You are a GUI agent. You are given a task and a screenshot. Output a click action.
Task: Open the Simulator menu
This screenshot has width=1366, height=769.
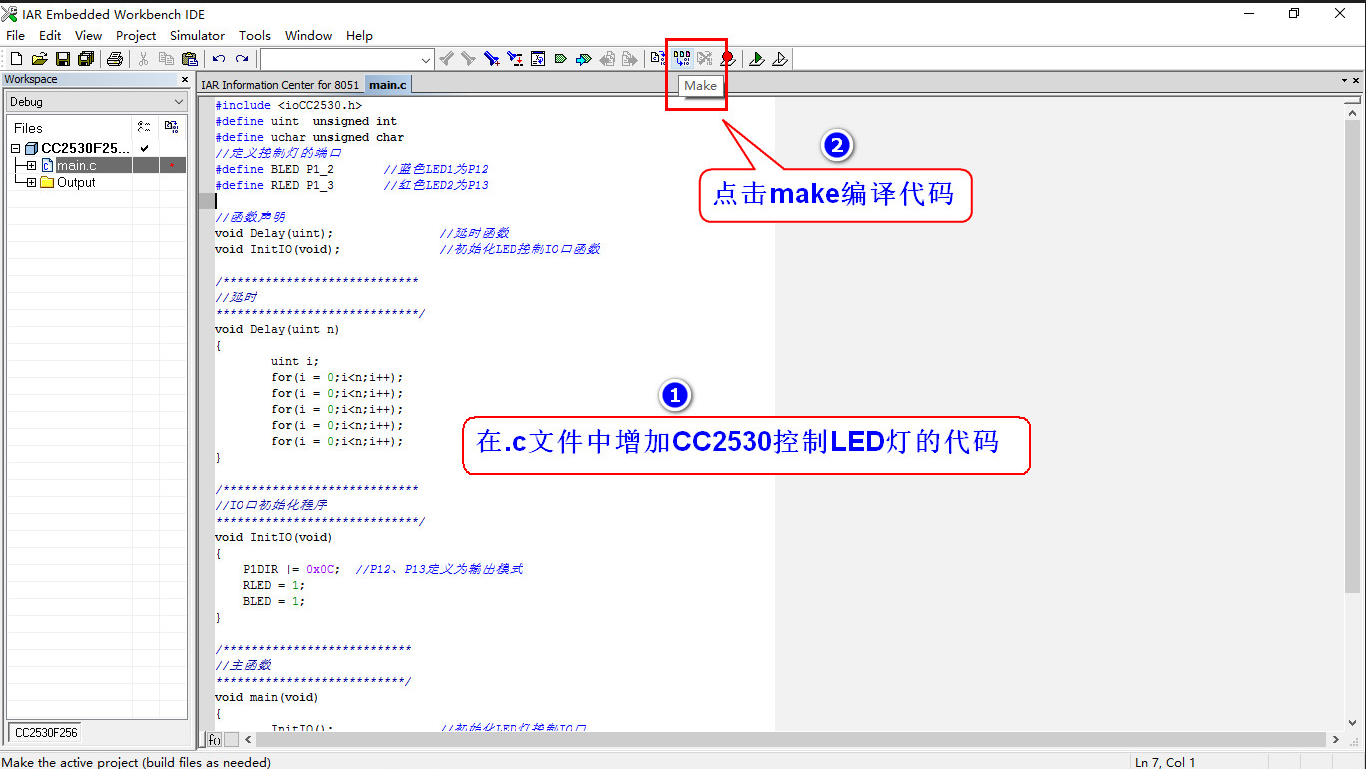[196, 35]
